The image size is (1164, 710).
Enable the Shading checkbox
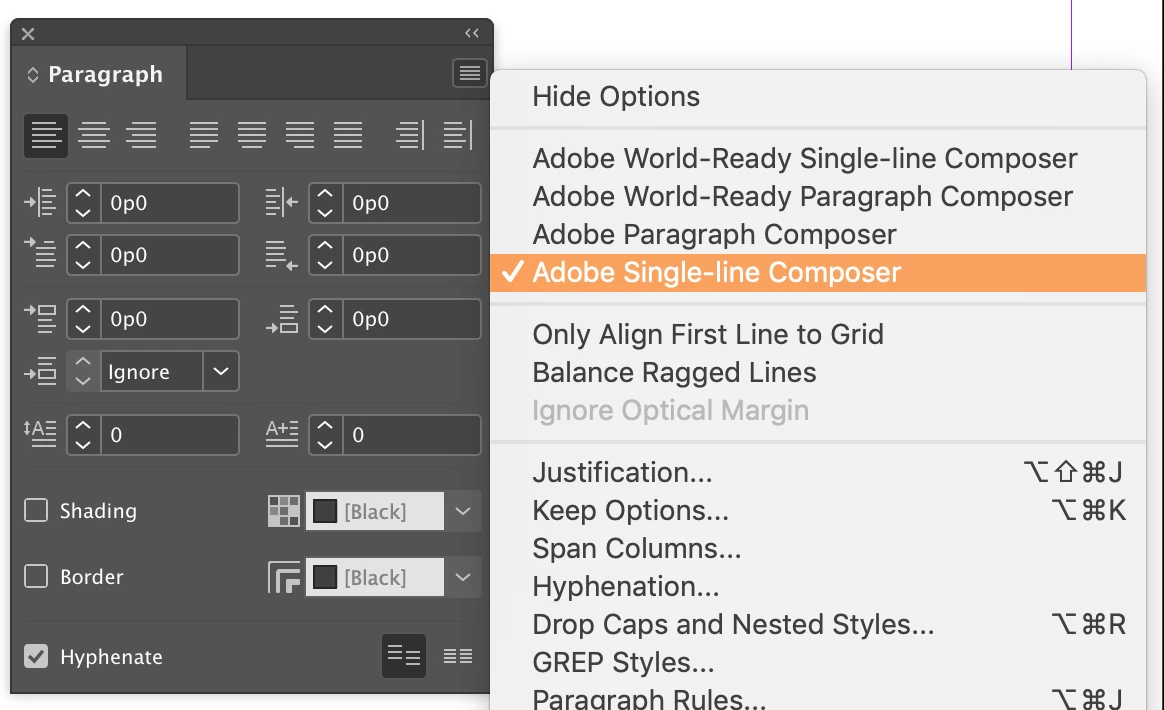36,510
